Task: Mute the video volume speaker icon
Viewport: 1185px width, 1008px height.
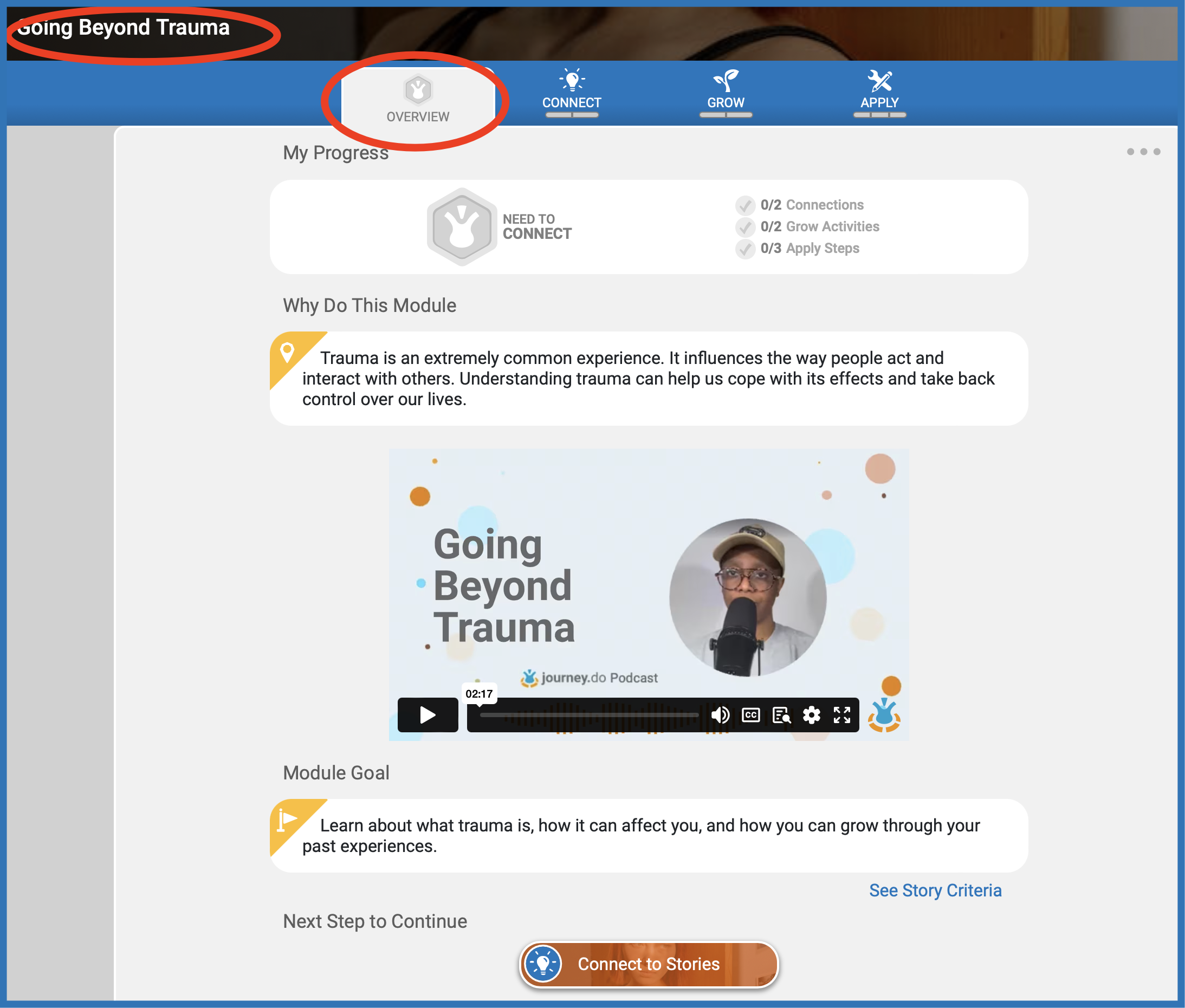Action: tap(720, 715)
